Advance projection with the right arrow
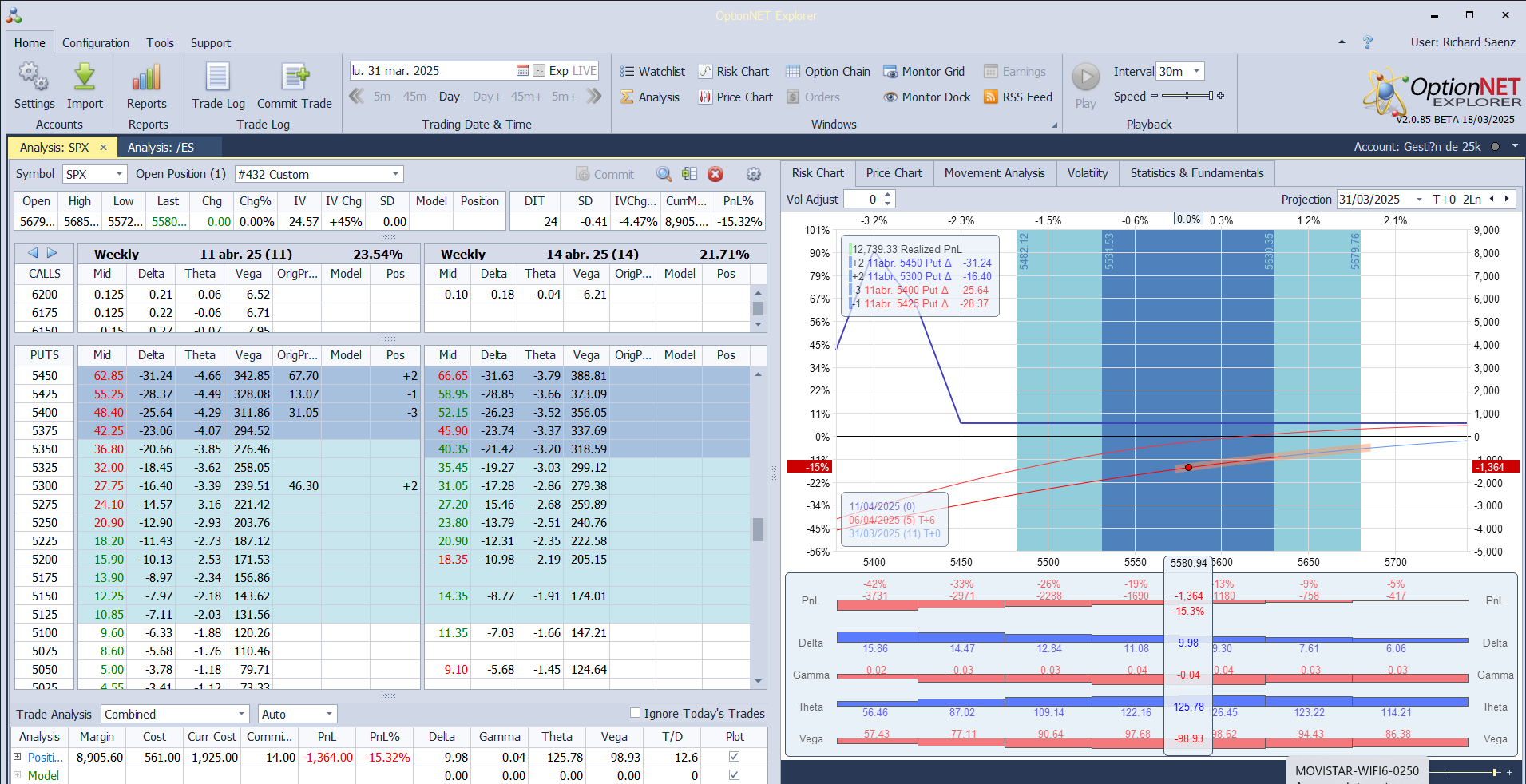1526x784 pixels. click(1506, 199)
